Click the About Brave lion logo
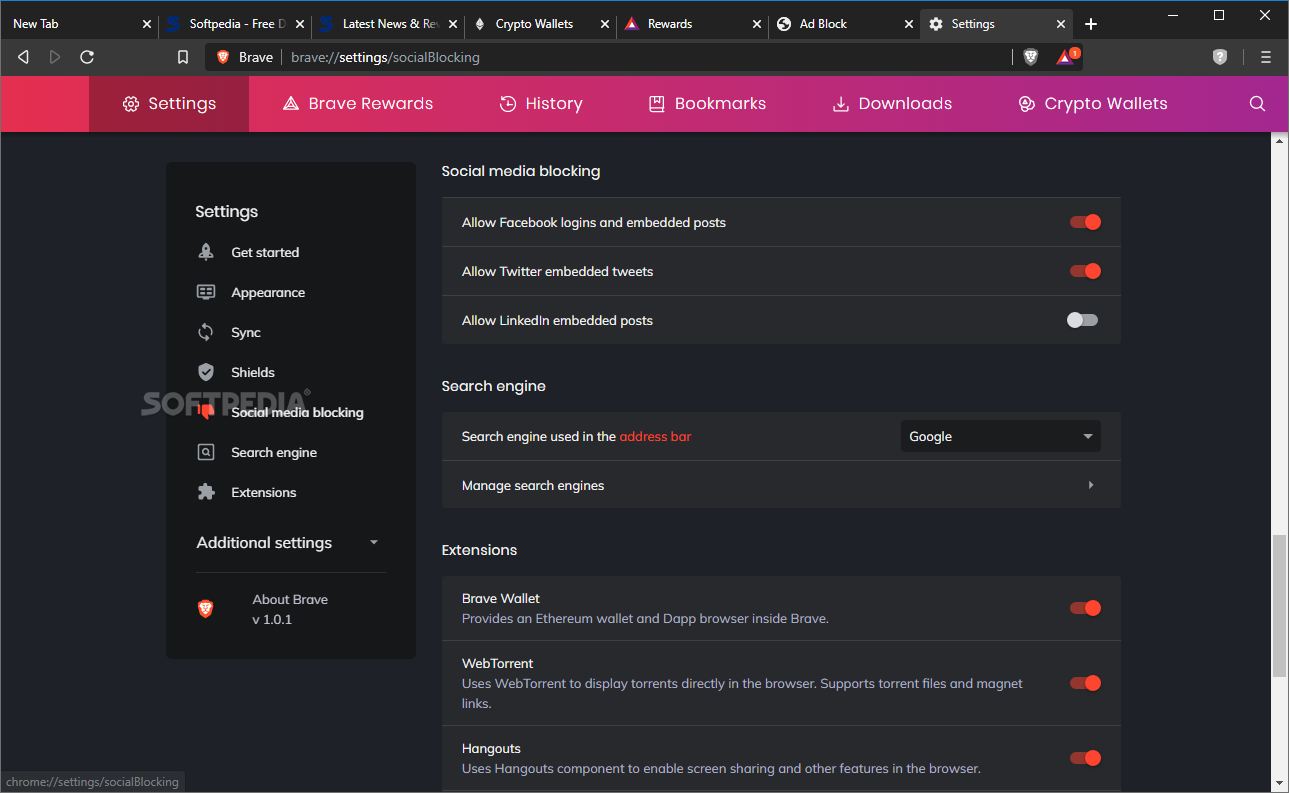Screen dimensions: 1289x793 (206, 609)
